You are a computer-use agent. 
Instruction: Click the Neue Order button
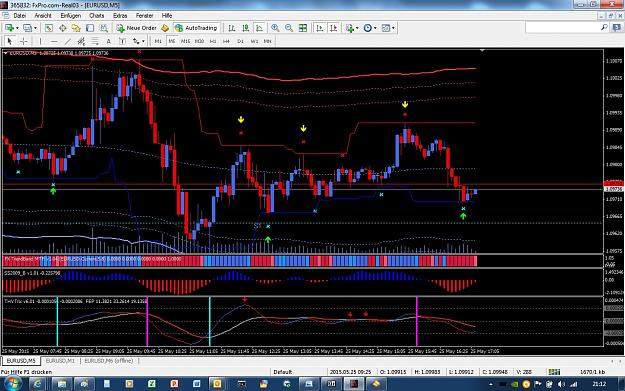coord(137,28)
